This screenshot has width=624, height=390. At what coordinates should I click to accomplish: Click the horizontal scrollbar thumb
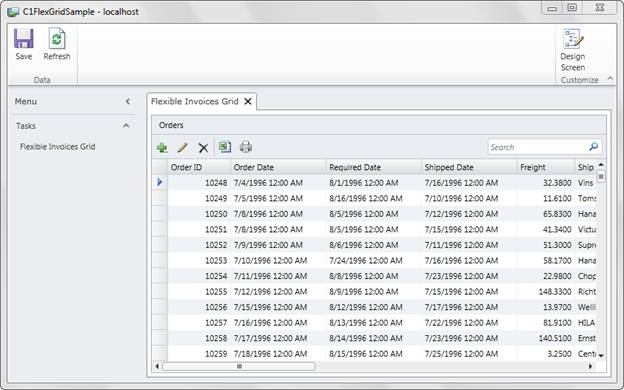point(239,366)
